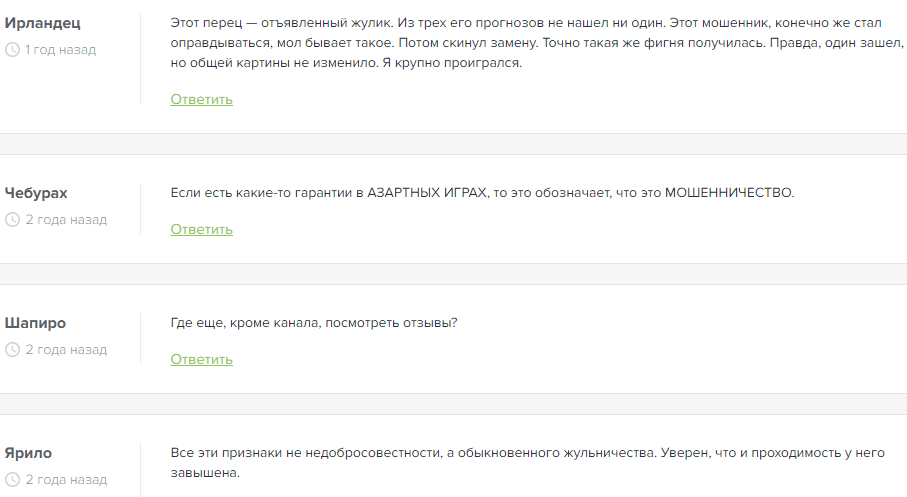Click the clock icon under Шапиро
The height and width of the screenshot is (497, 907).
pos(13,350)
